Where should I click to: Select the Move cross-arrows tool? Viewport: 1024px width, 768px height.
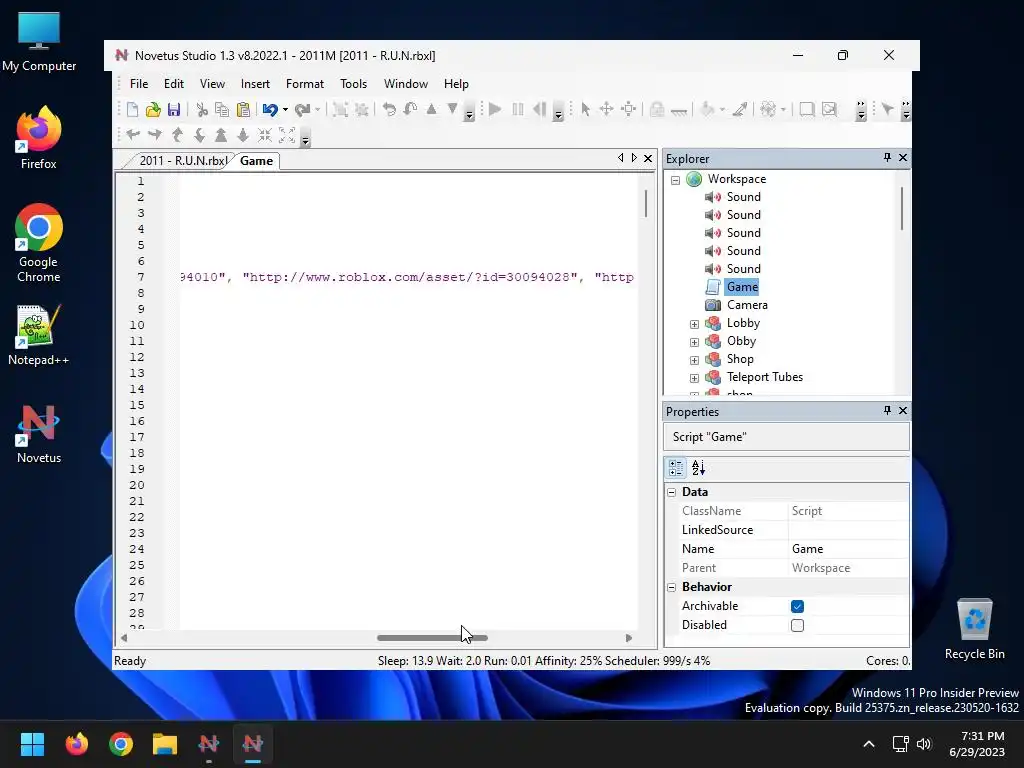[607, 110]
